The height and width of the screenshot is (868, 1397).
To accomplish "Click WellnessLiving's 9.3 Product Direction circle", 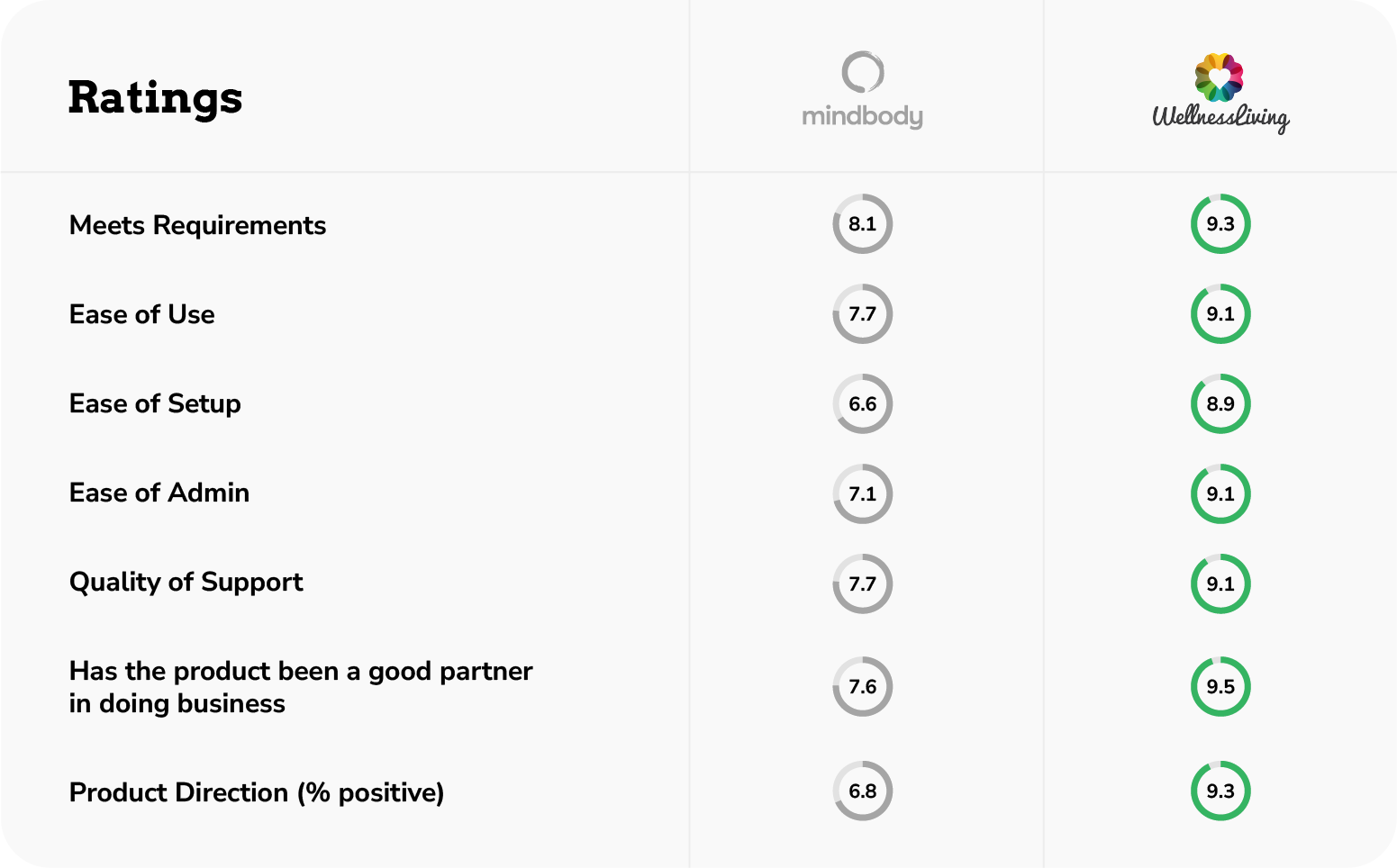I will (1220, 791).
